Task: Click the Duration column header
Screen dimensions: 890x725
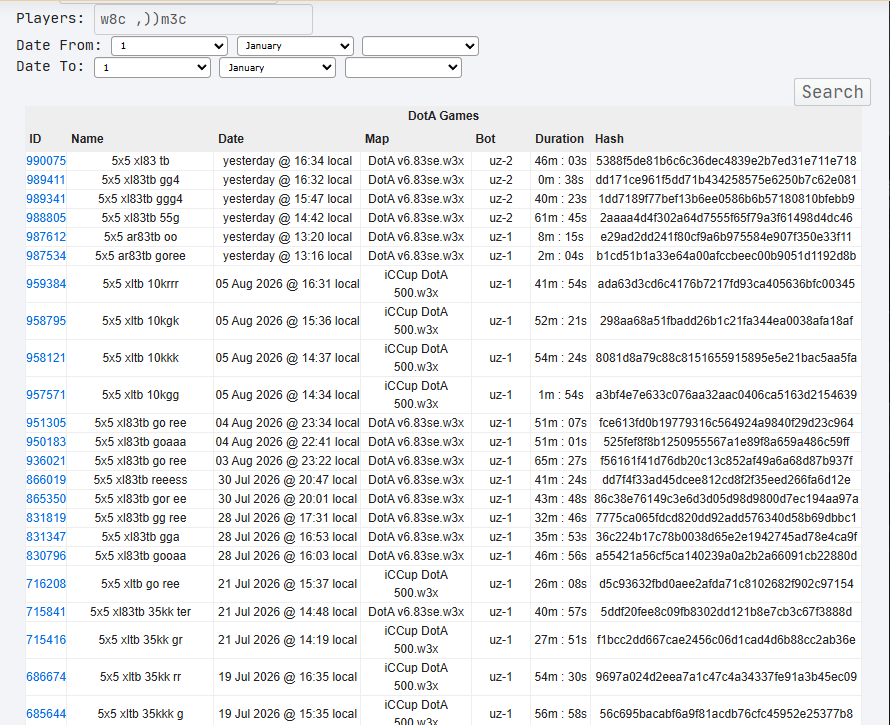Action: (559, 139)
